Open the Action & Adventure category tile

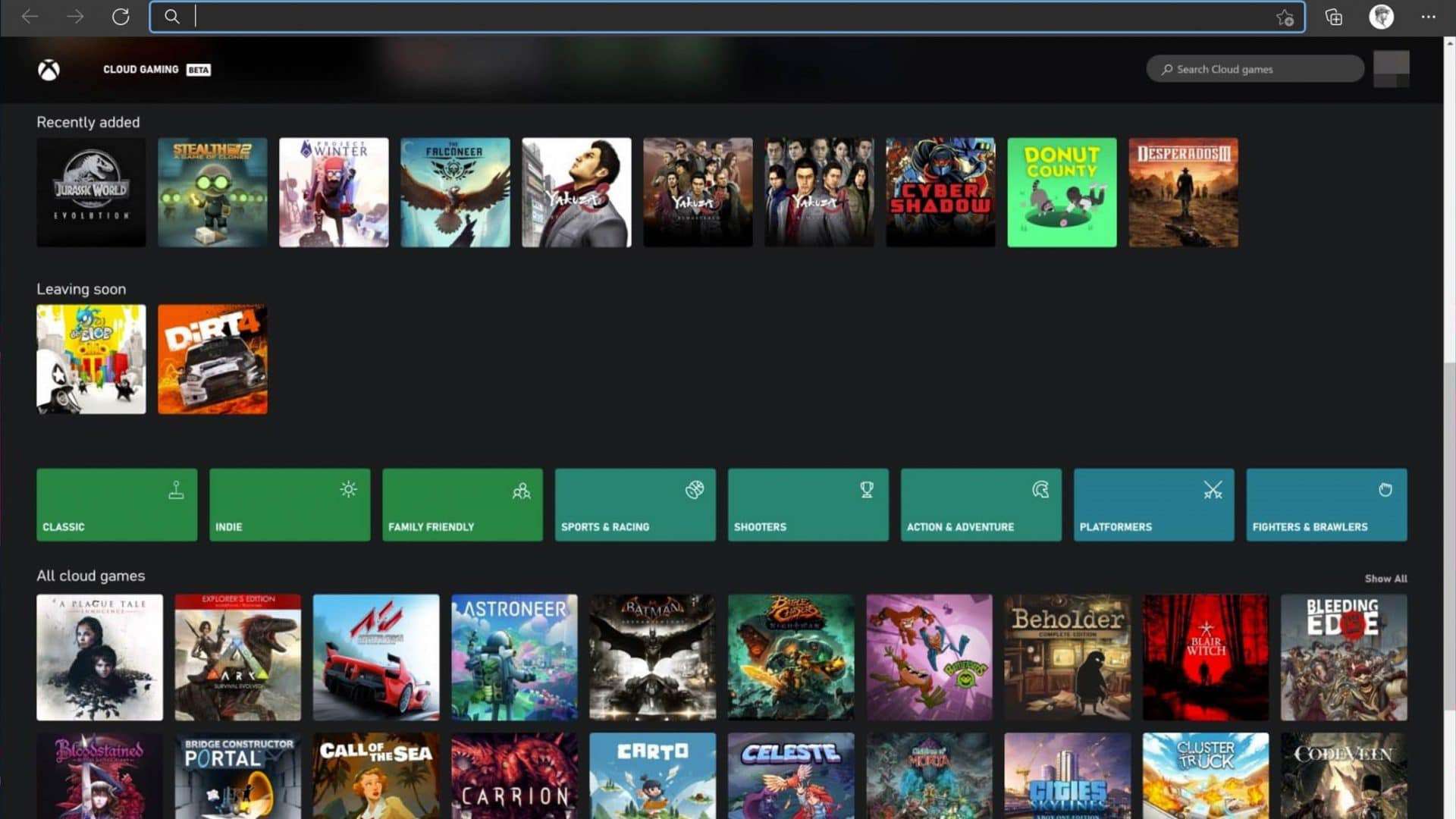coord(981,504)
